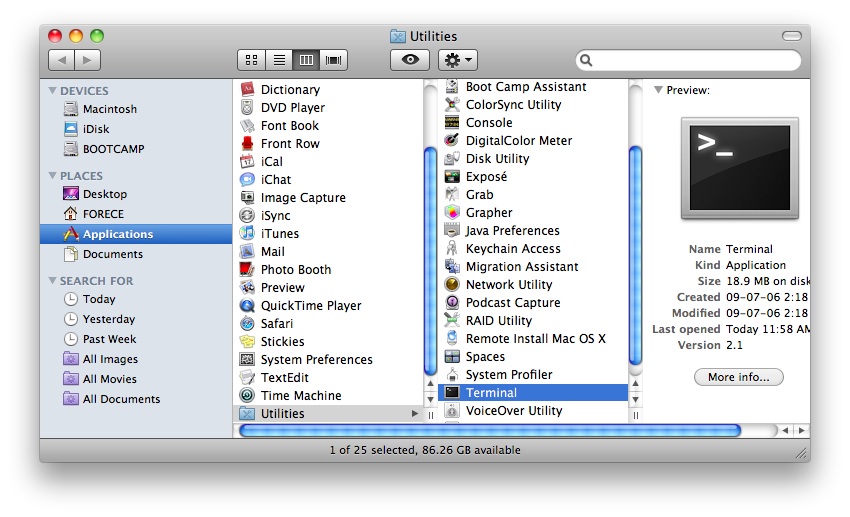This screenshot has width=850, height=517.
Task: Select the Grapher utility icon
Action: [452, 212]
